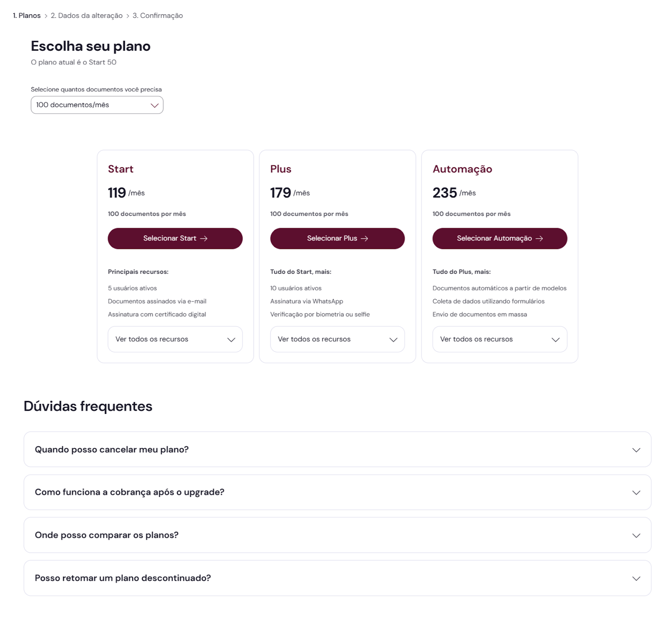Expand Quando posso cancelar meu plano?
Viewport: 670px width, 619px height.
pyautogui.click(x=337, y=450)
